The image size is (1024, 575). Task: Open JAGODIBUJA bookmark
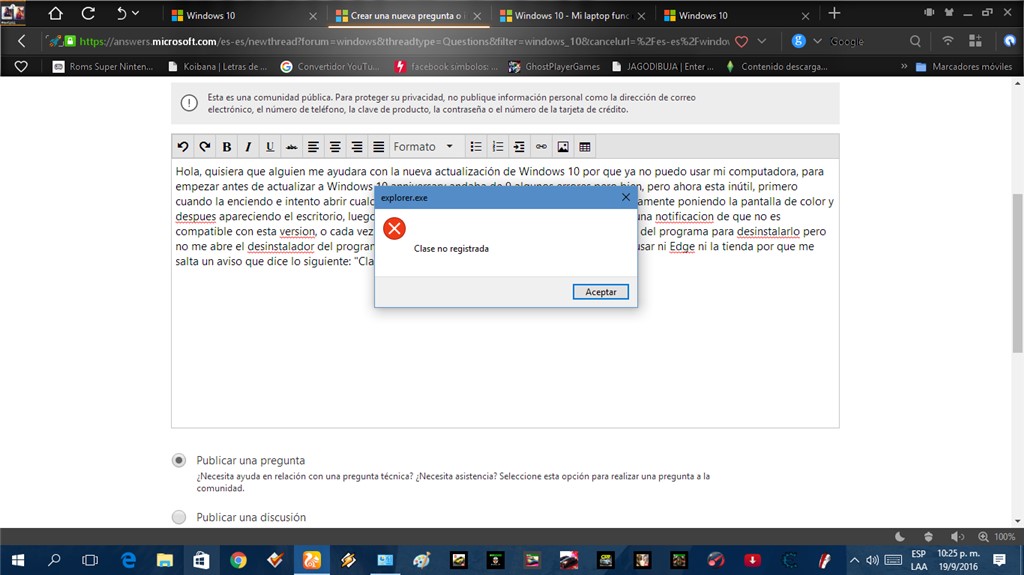(x=663, y=67)
